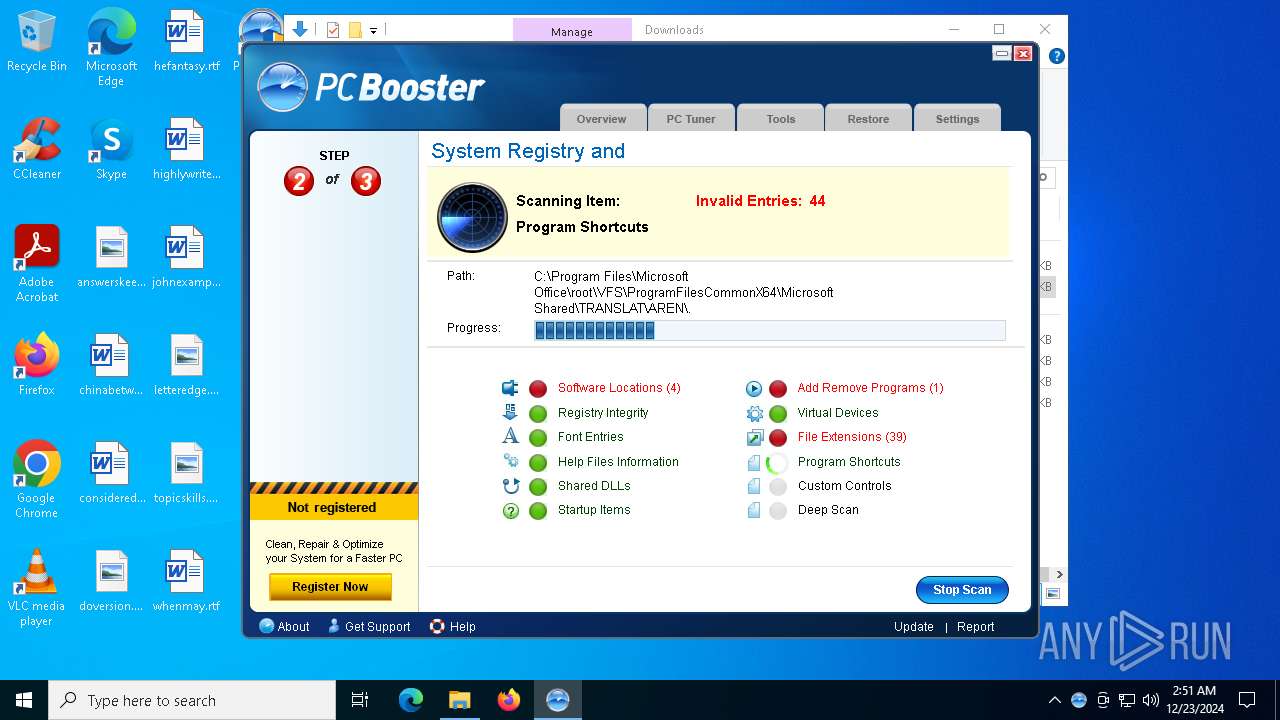The width and height of the screenshot is (1280, 720).
Task: Click the Explorer window help icon
Action: coord(1056,56)
